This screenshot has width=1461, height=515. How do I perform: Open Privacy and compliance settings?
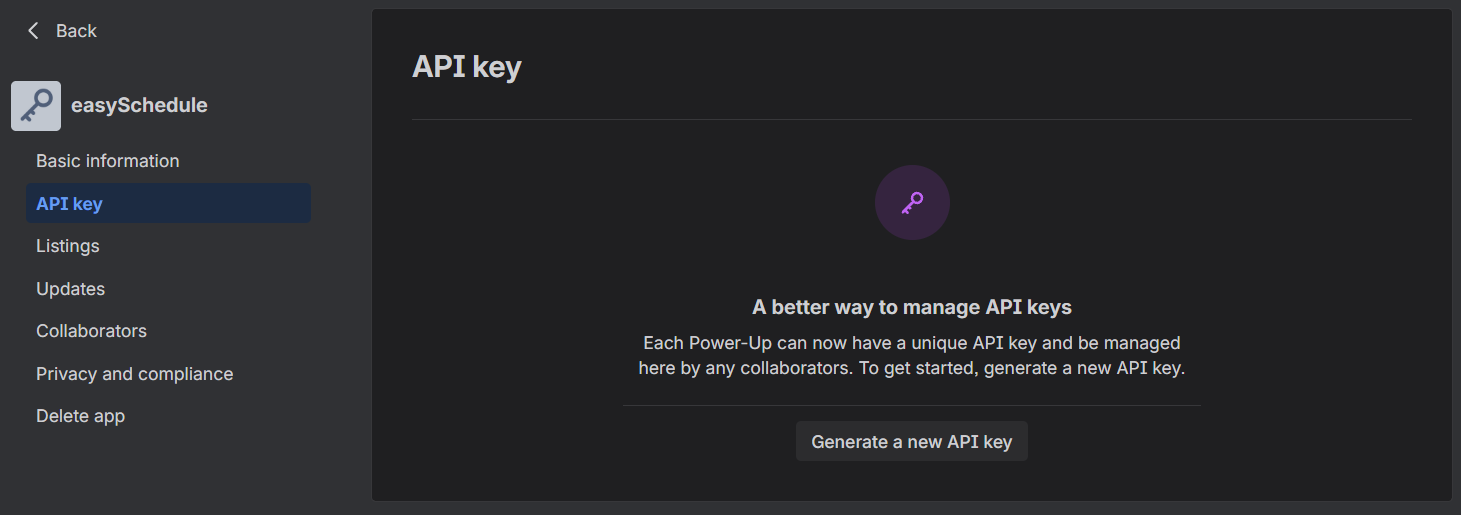(134, 374)
